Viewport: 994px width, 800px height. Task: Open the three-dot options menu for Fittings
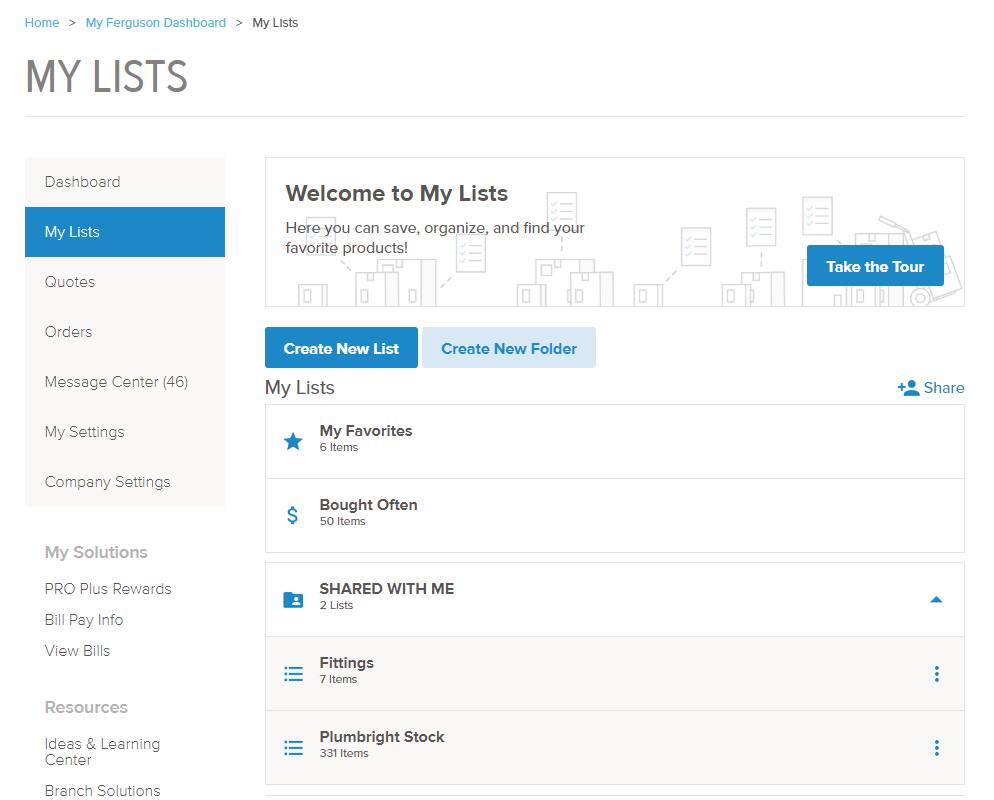(x=937, y=673)
